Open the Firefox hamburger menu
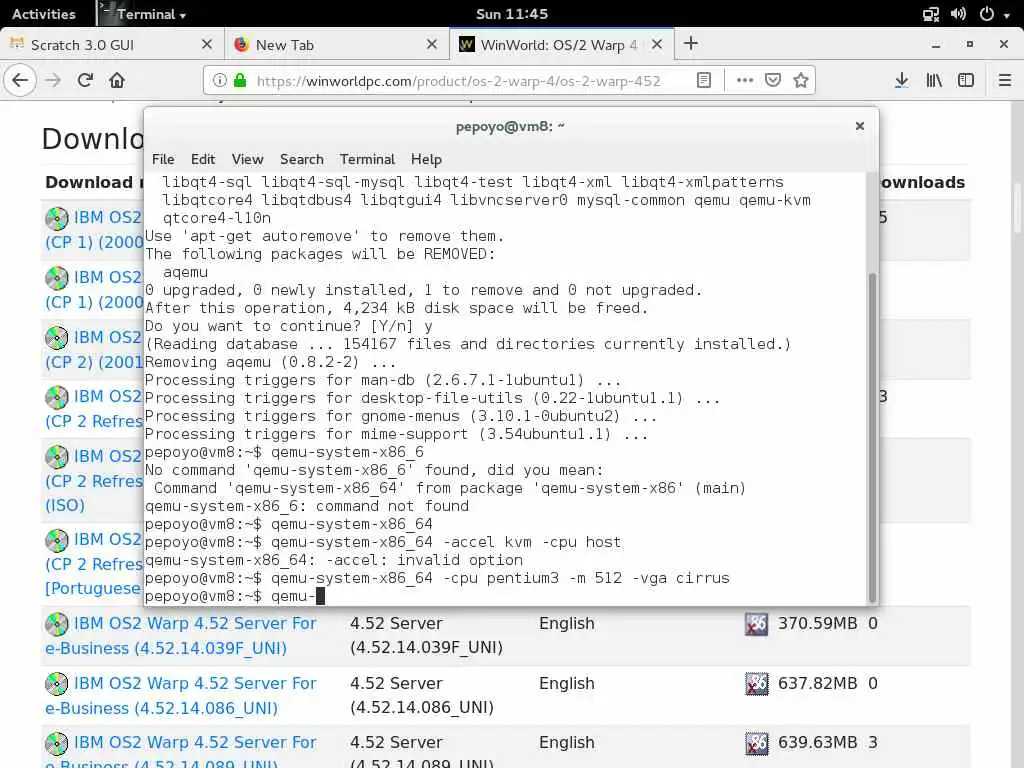This screenshot has height=768, width=1024. point(1005,80)
